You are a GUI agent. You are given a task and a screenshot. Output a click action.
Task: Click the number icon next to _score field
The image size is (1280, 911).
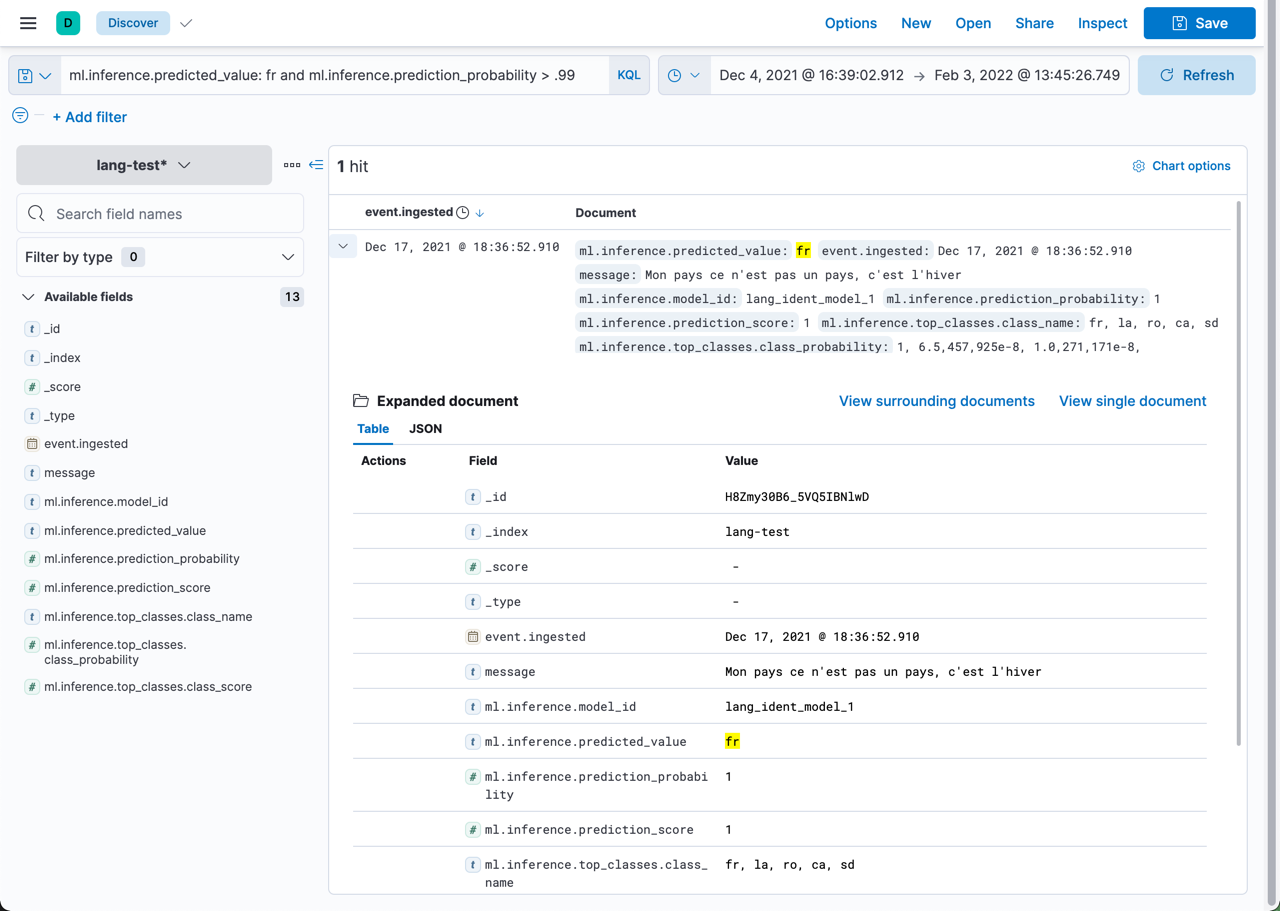(31, 386)
